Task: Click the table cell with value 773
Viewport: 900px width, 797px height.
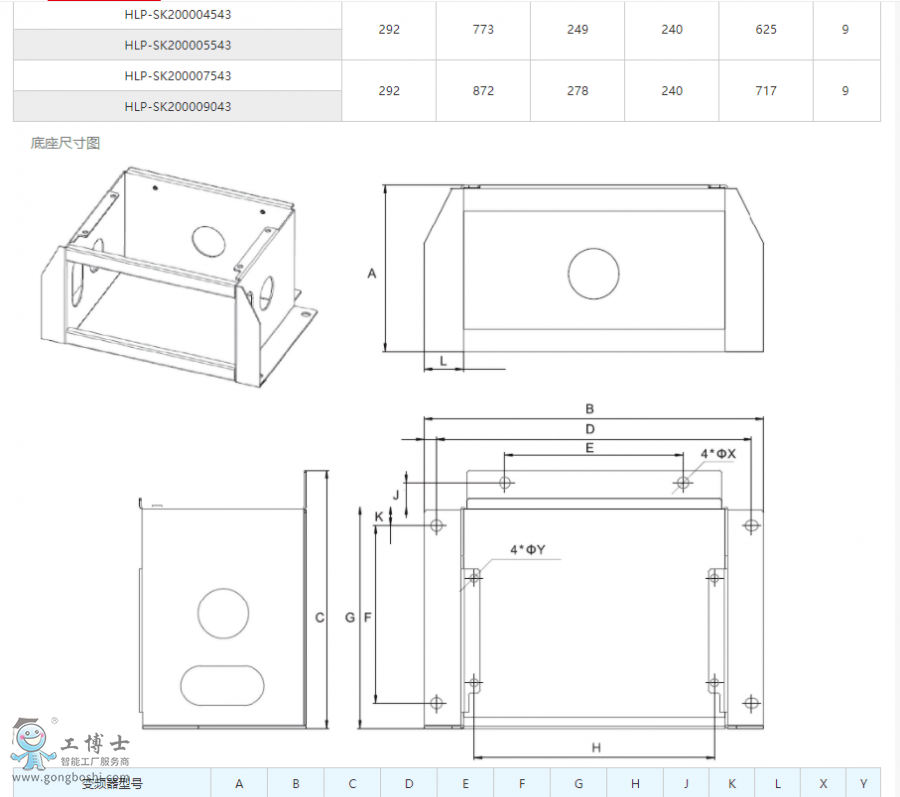Action: point(483,30)
